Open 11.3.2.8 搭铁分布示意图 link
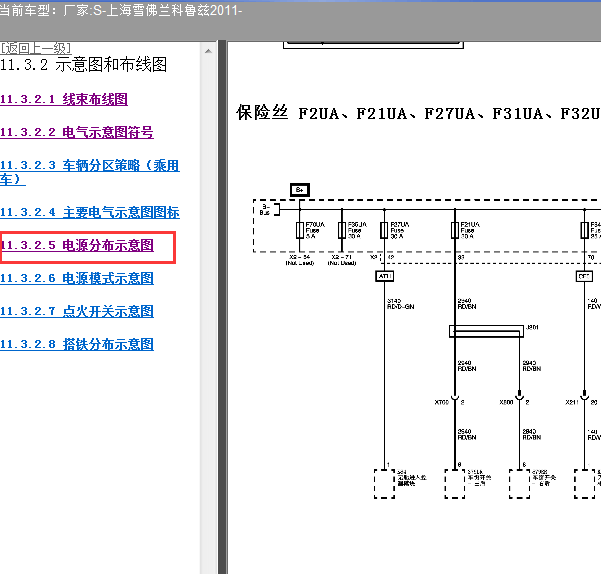The image size is (601, 574). [77, 344]
